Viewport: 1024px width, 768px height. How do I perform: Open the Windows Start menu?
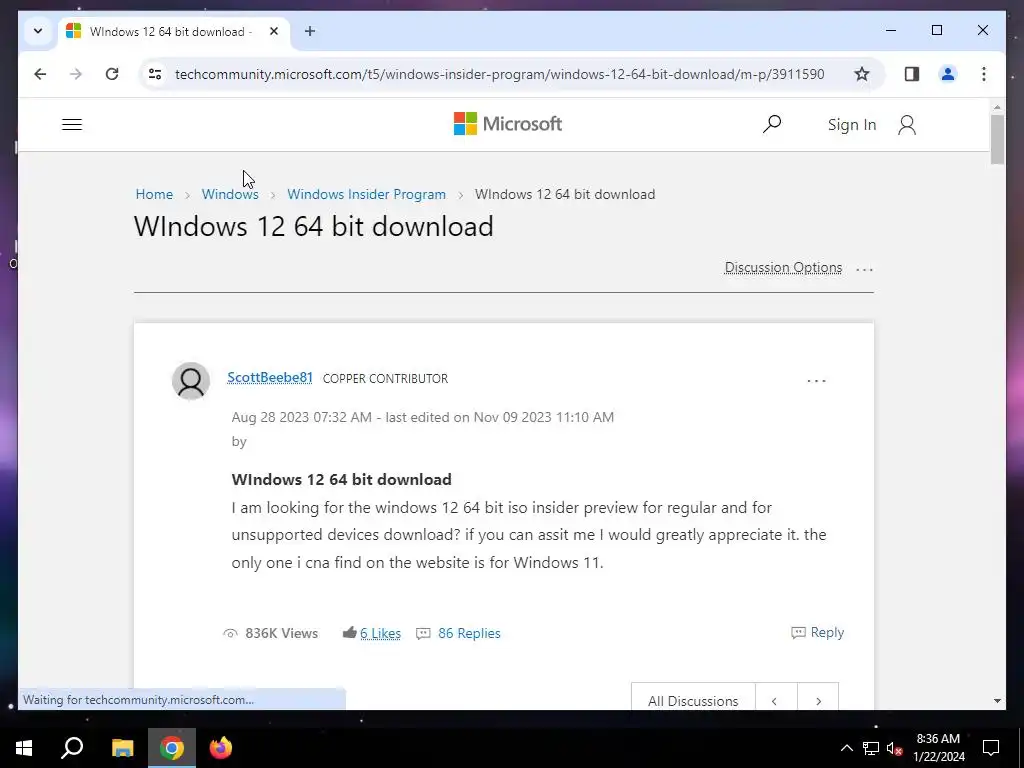pyautogui.click(x=24, y=748)
